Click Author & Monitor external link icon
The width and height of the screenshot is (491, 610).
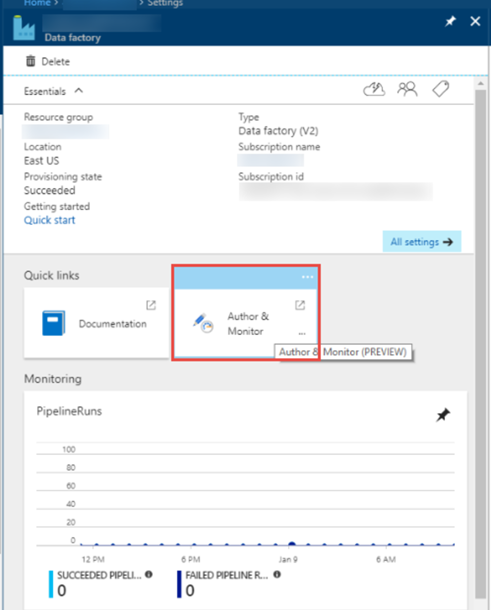point(300,305)
